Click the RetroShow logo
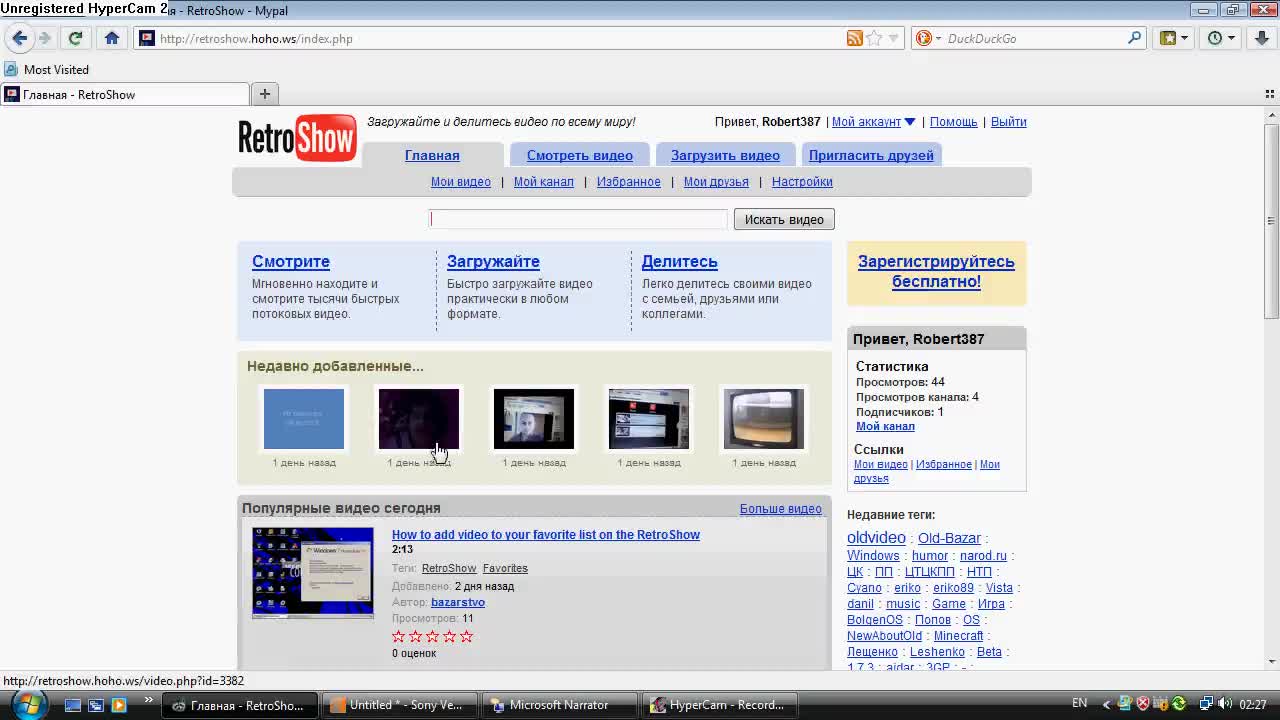Image resolution: width=1280 pixels, height=720 pixels. pos(297,138)
